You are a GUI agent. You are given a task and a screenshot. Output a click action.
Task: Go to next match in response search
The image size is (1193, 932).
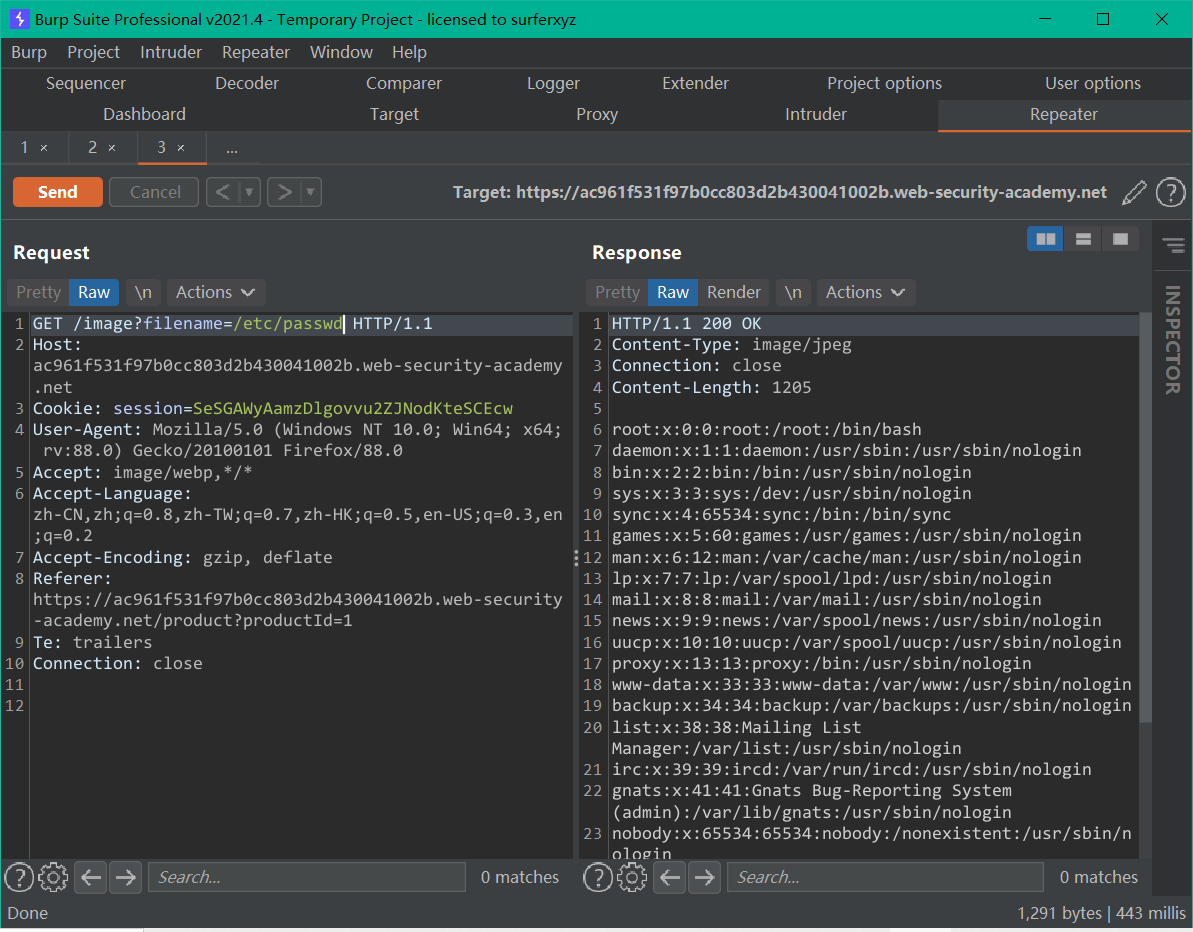705,877
